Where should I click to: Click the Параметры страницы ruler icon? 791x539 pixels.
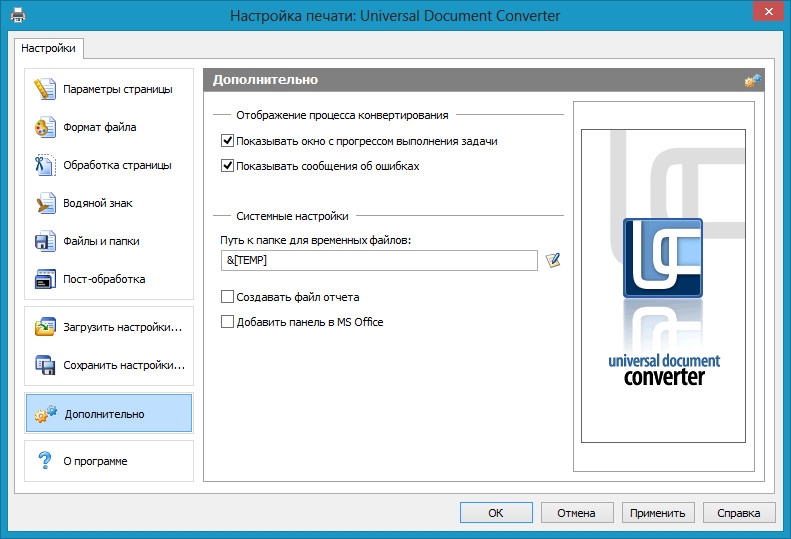click(x=45, y=89)
